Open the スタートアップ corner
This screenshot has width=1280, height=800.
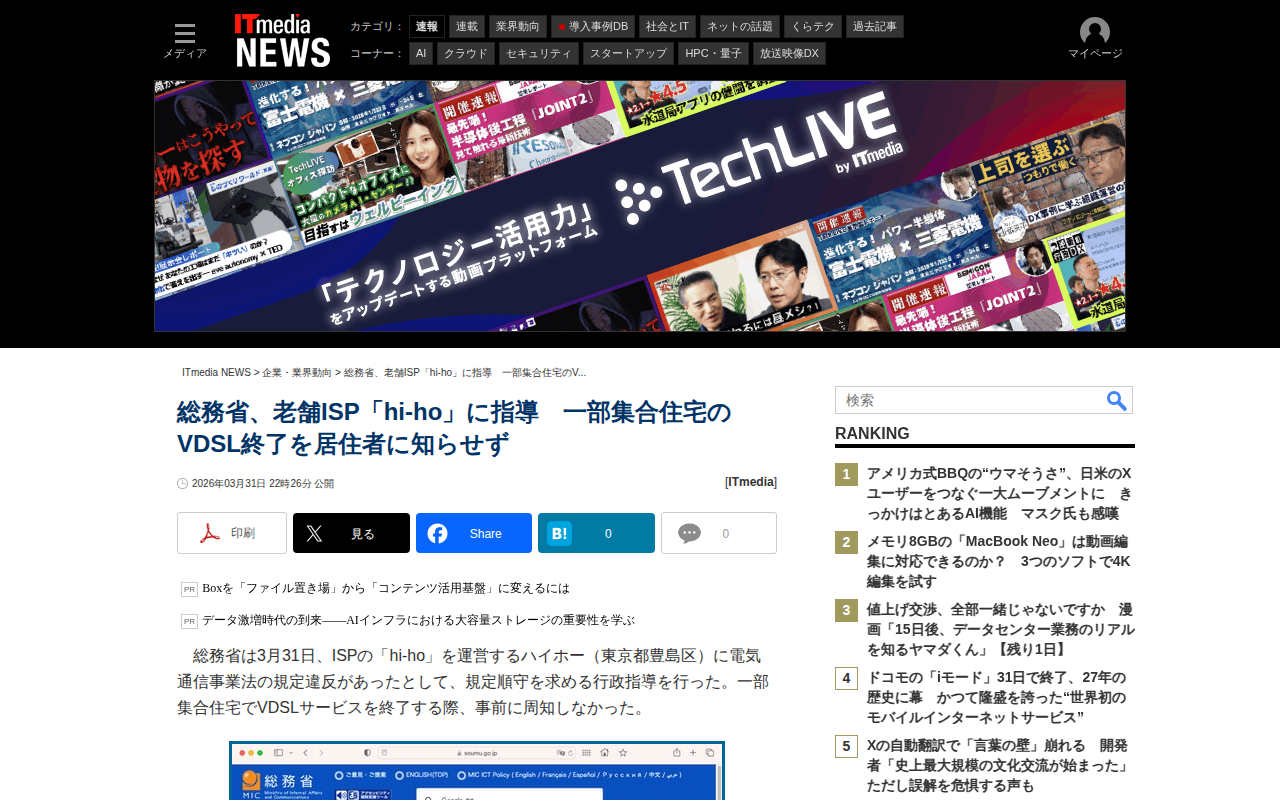click(x=628, y=53)
